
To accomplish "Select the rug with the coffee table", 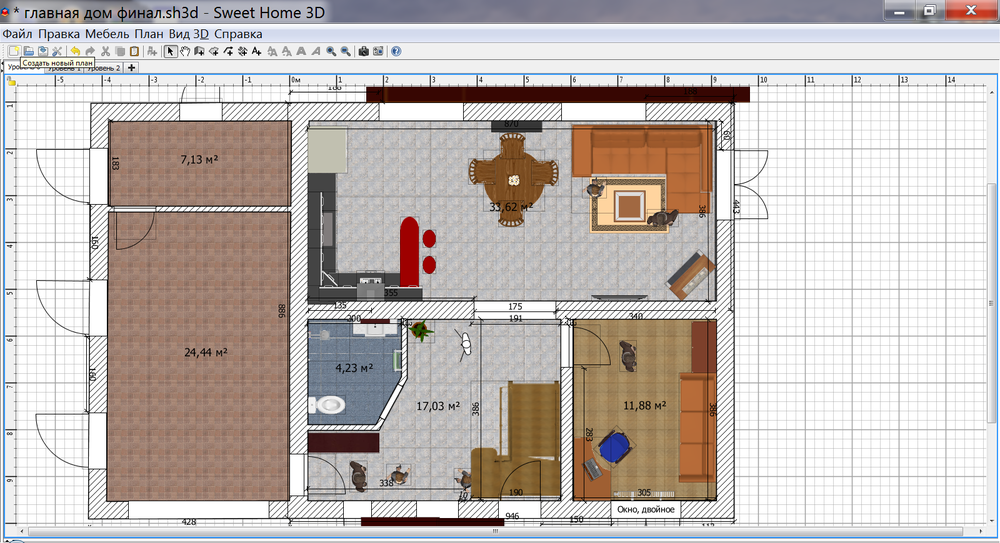I will coord(628,205).
